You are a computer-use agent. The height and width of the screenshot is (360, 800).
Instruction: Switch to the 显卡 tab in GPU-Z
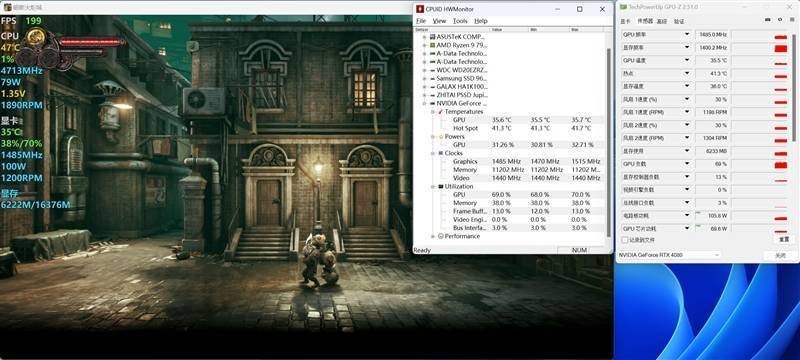(x=625, y=21)
